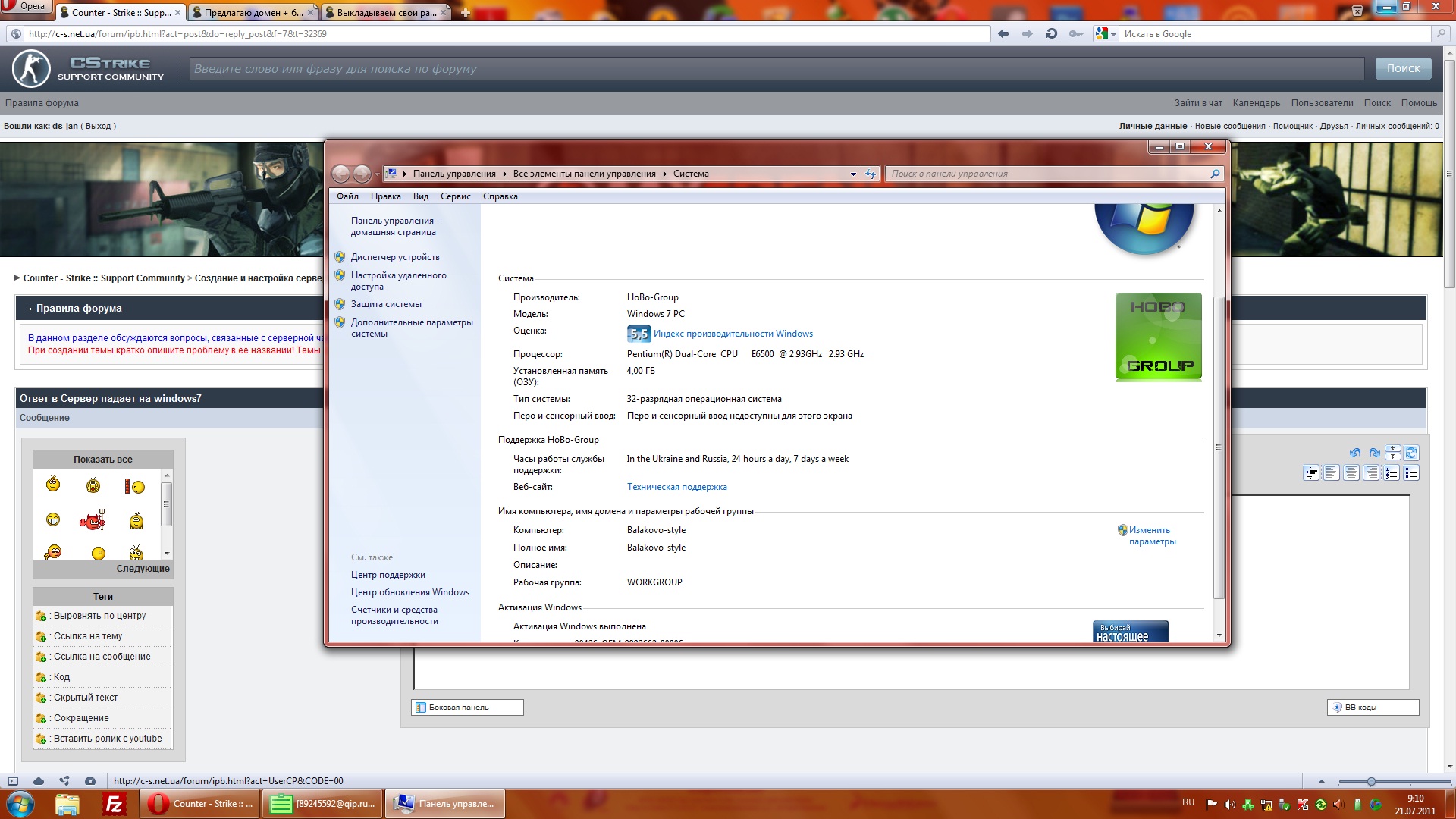
Task: Open the 'Правка' menu in Control Panel
Action: pyautogui.click(x=386, y=196)
